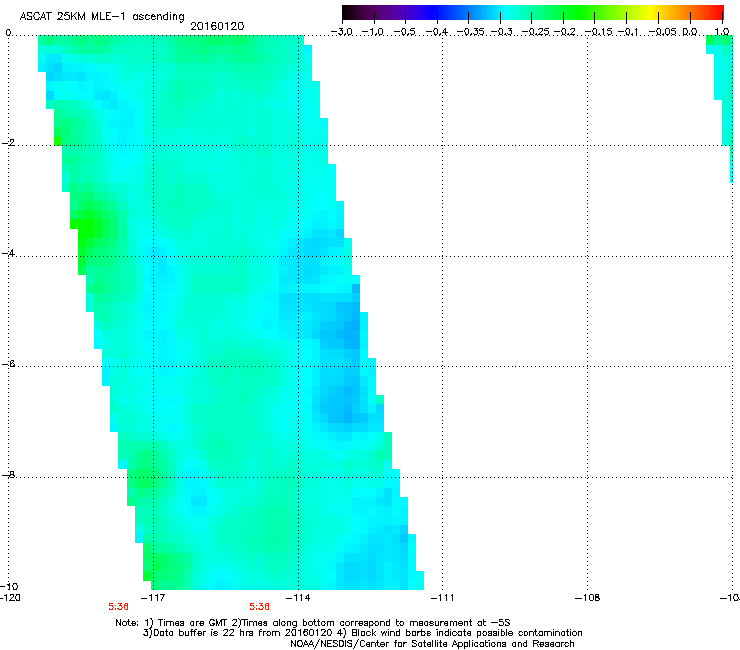Click the colorbar label -1.0
Viewport: 740px width, 650px height.
[373, 32]
